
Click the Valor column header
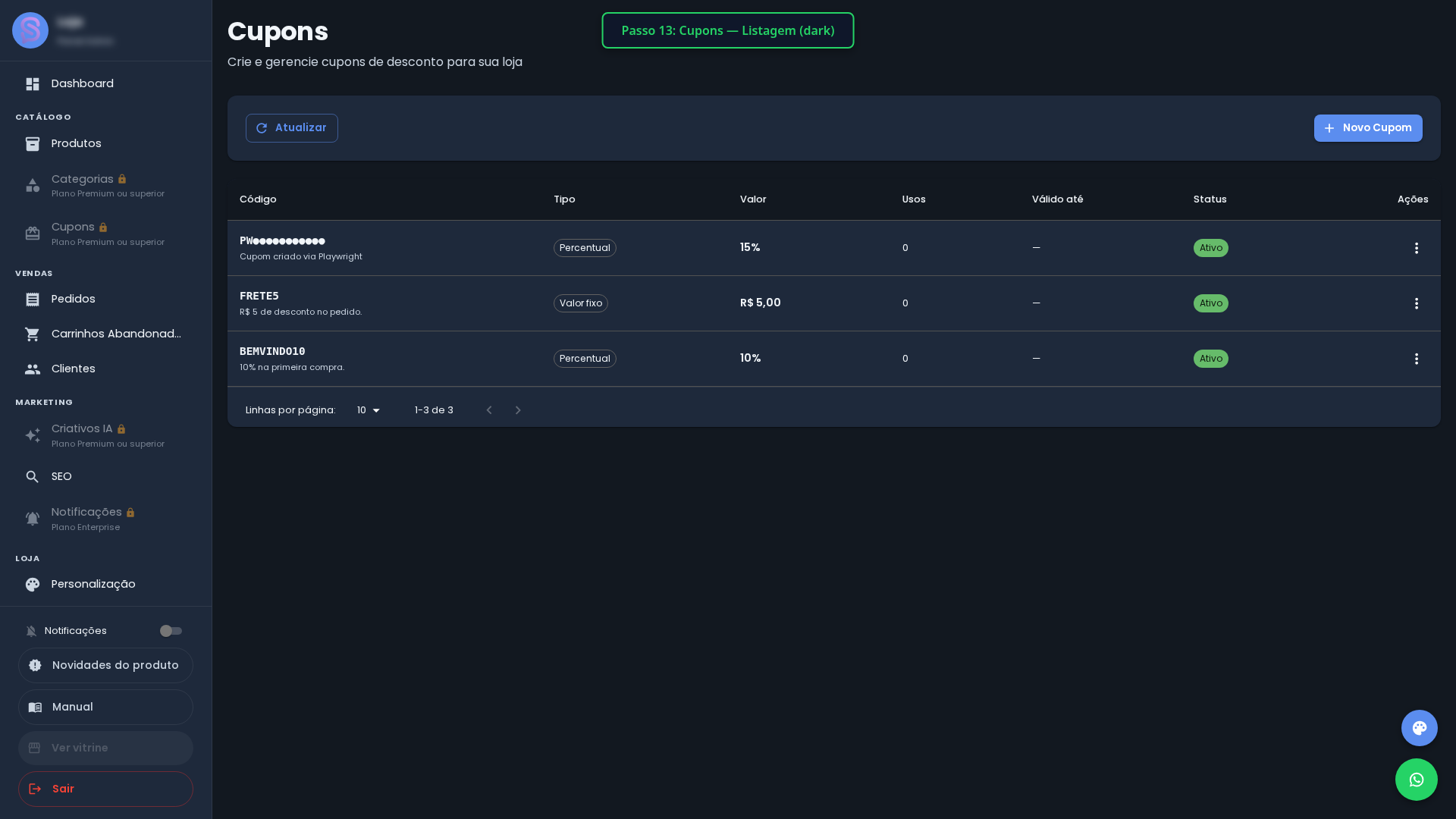(x=753, y=199)
